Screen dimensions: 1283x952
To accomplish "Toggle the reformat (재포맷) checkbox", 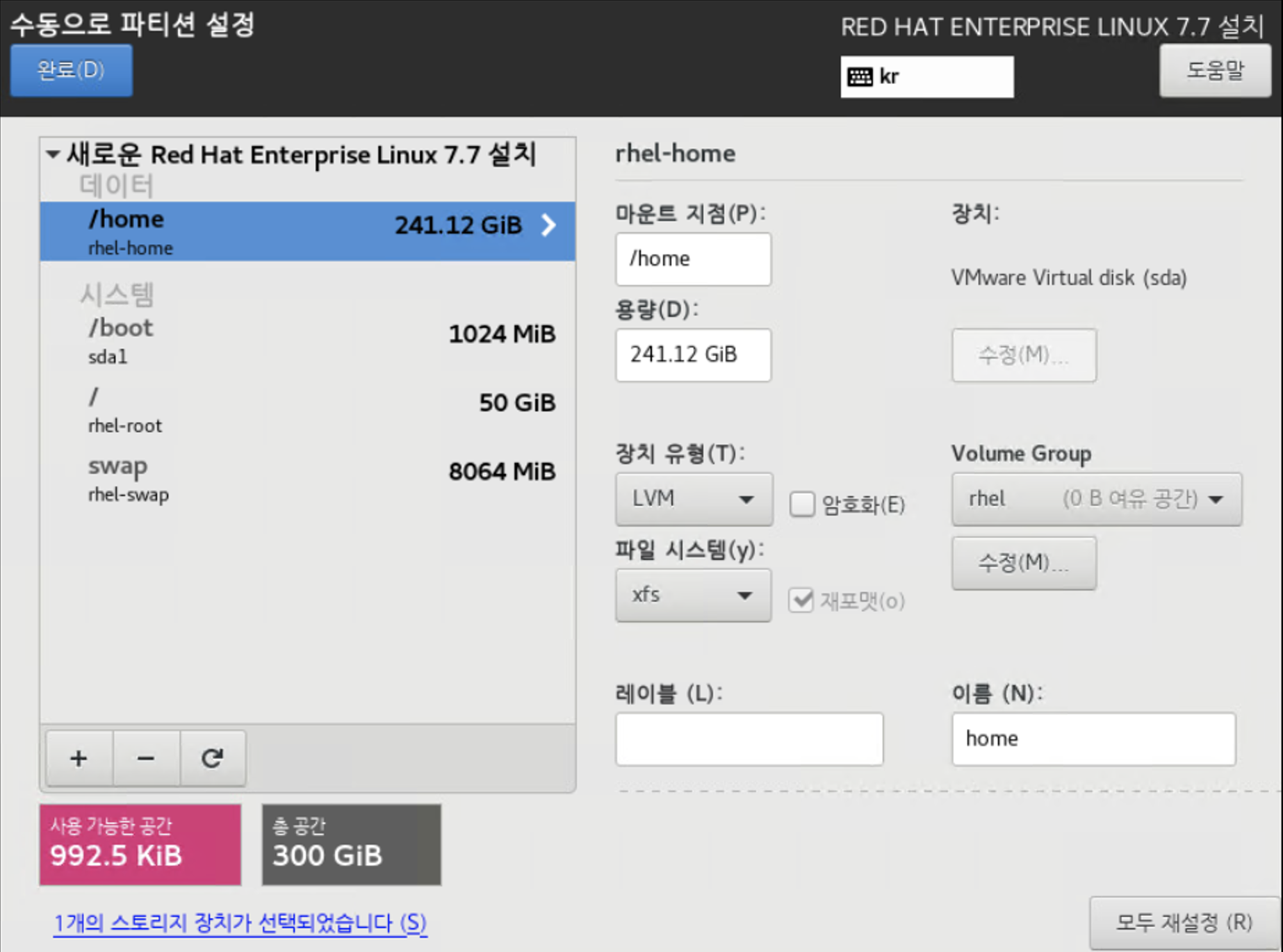I will [x=801, y=600].
